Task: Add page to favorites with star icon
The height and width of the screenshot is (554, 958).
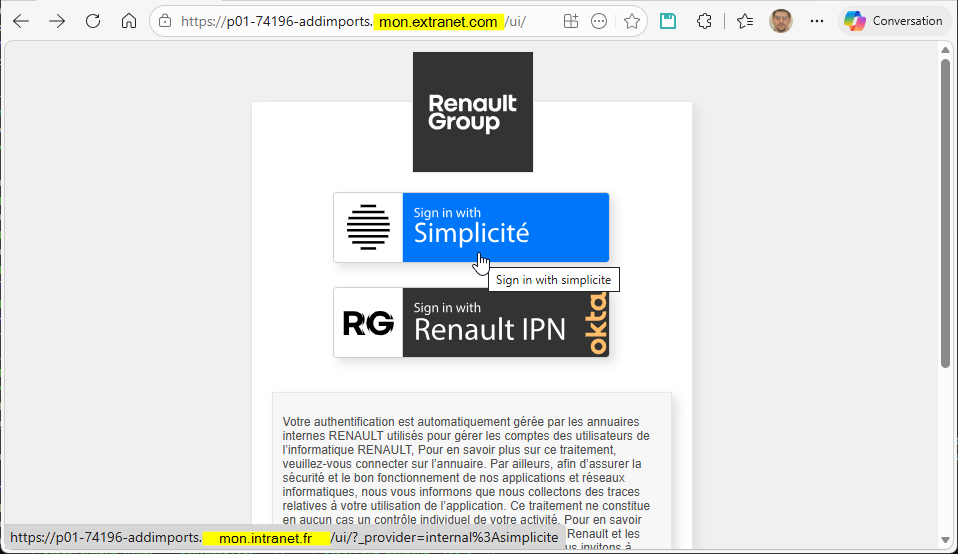Action: (x=632, y=21)
